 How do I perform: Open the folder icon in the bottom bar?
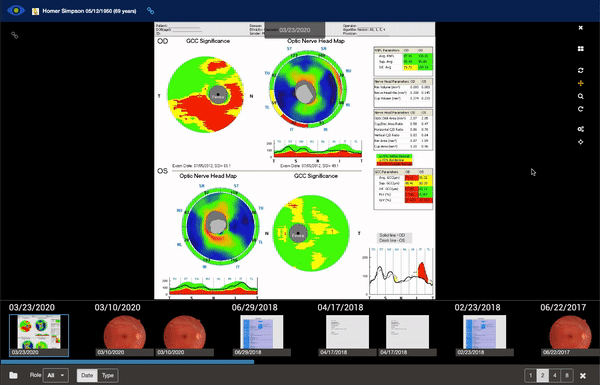pyautogui.click(x=13, y=375)
